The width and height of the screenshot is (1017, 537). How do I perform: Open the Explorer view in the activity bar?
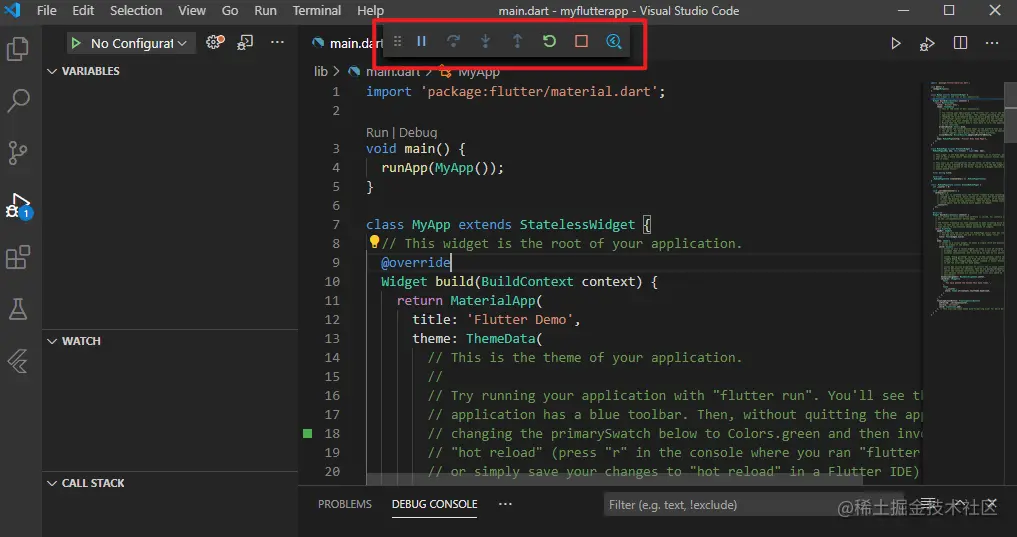tap(18, 49)
